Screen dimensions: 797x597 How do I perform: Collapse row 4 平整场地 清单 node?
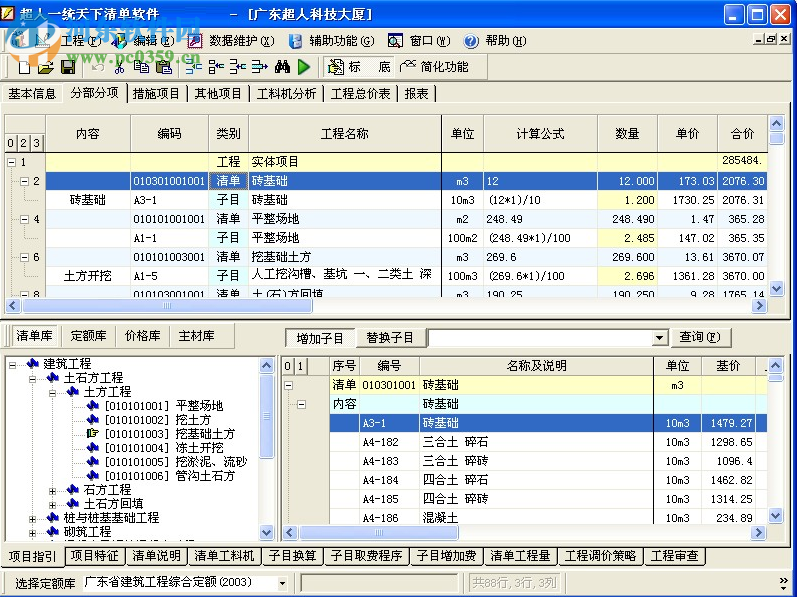(24, 219)
